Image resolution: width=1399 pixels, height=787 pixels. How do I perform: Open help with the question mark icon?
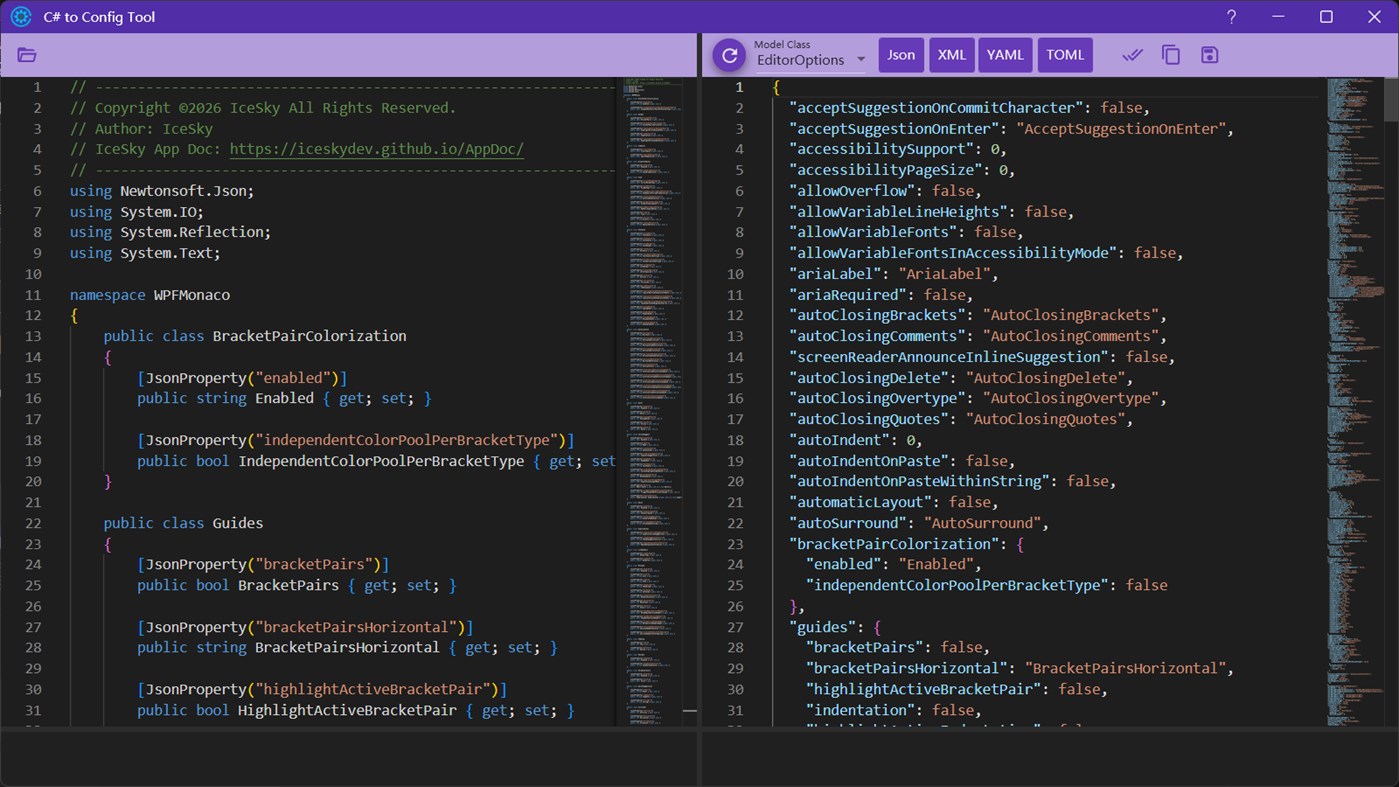(x=1231, y=17)
